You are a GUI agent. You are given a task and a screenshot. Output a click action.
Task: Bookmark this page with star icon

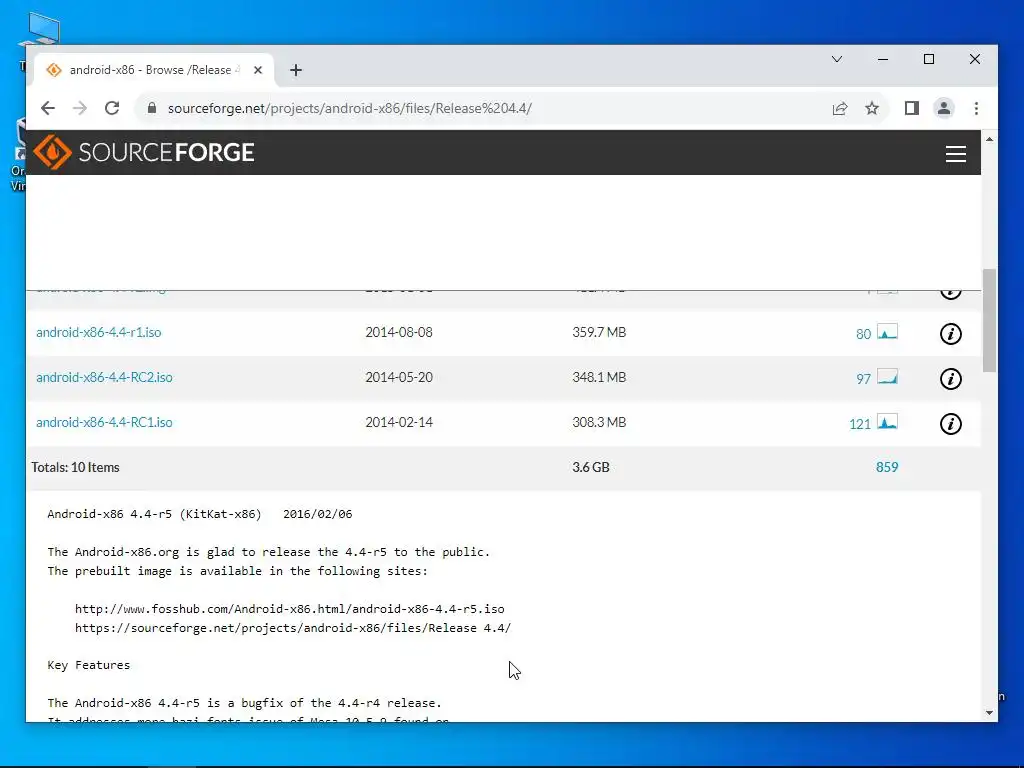(872, 108)
